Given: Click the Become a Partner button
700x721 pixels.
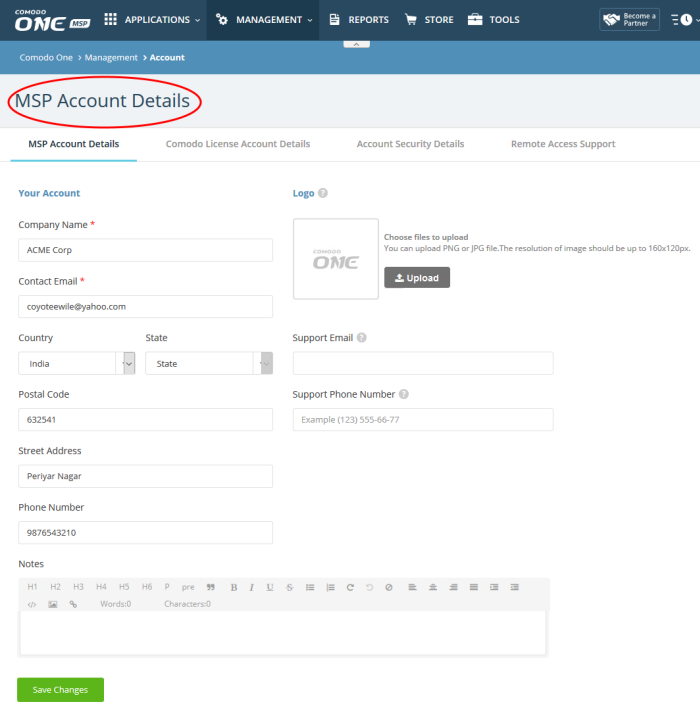Looking at the screenshot, I should (x=629, y=19).
